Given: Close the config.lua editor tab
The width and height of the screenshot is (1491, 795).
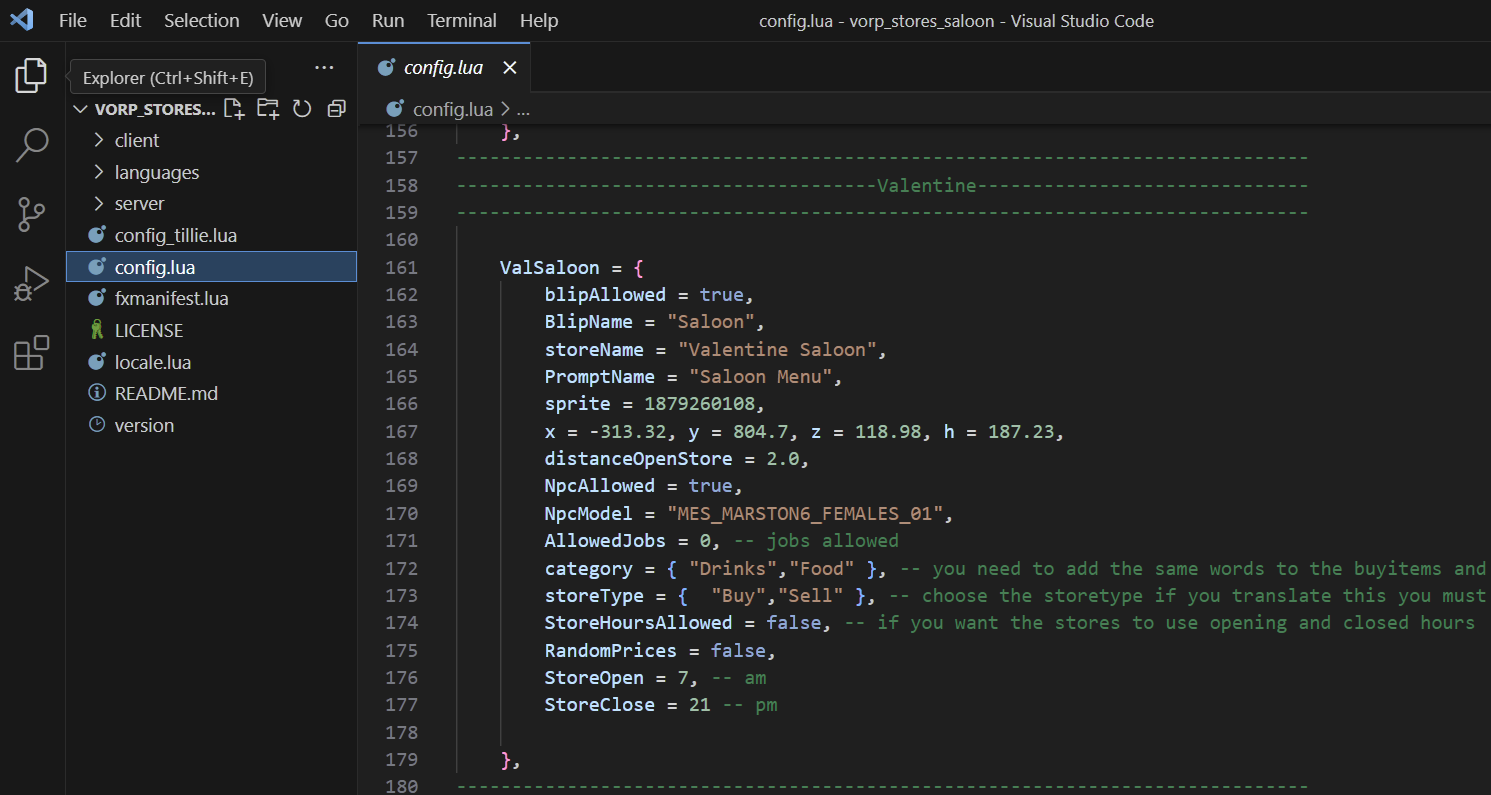Looking at the screenshot, I should coord(509,67).
